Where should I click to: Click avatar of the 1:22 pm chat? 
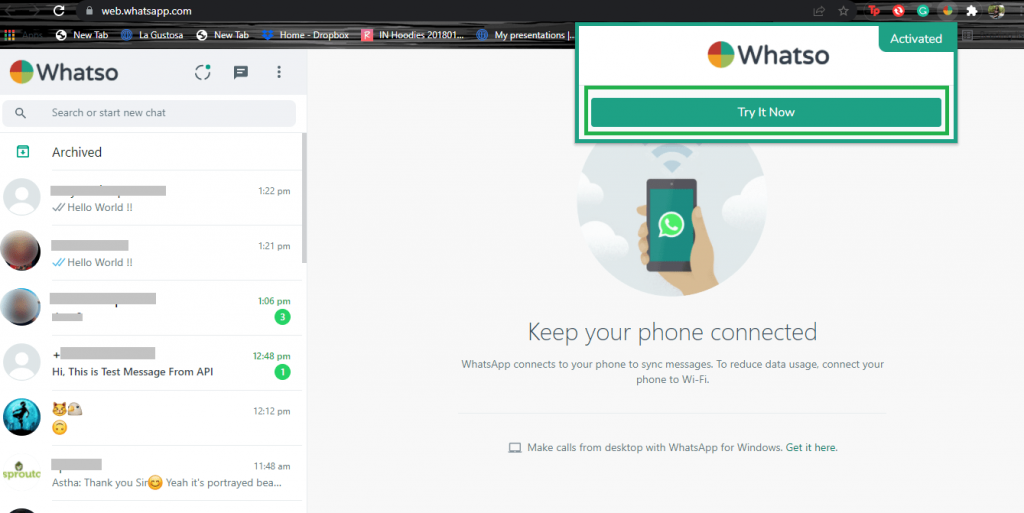22,197
